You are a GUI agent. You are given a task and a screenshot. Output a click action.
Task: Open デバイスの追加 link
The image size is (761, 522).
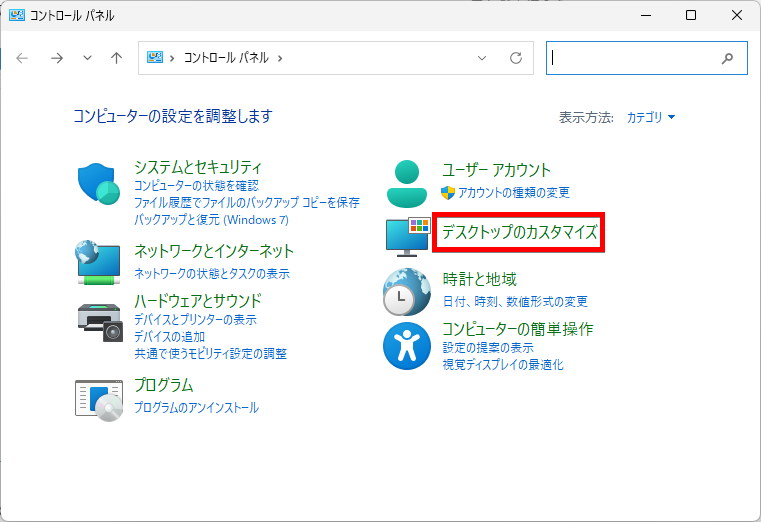169,337
